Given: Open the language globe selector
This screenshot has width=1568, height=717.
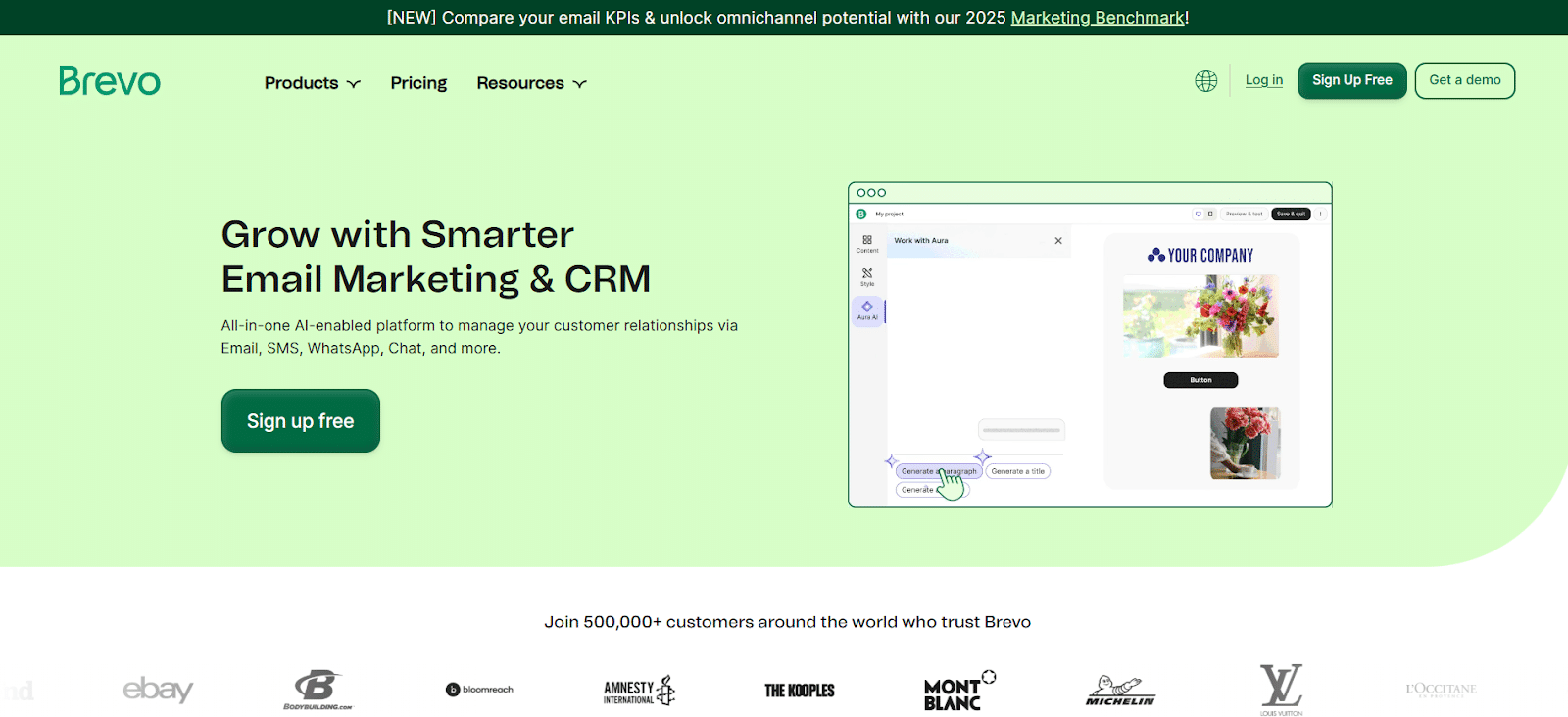Looking at the screenshot, I should point(1205,81).
